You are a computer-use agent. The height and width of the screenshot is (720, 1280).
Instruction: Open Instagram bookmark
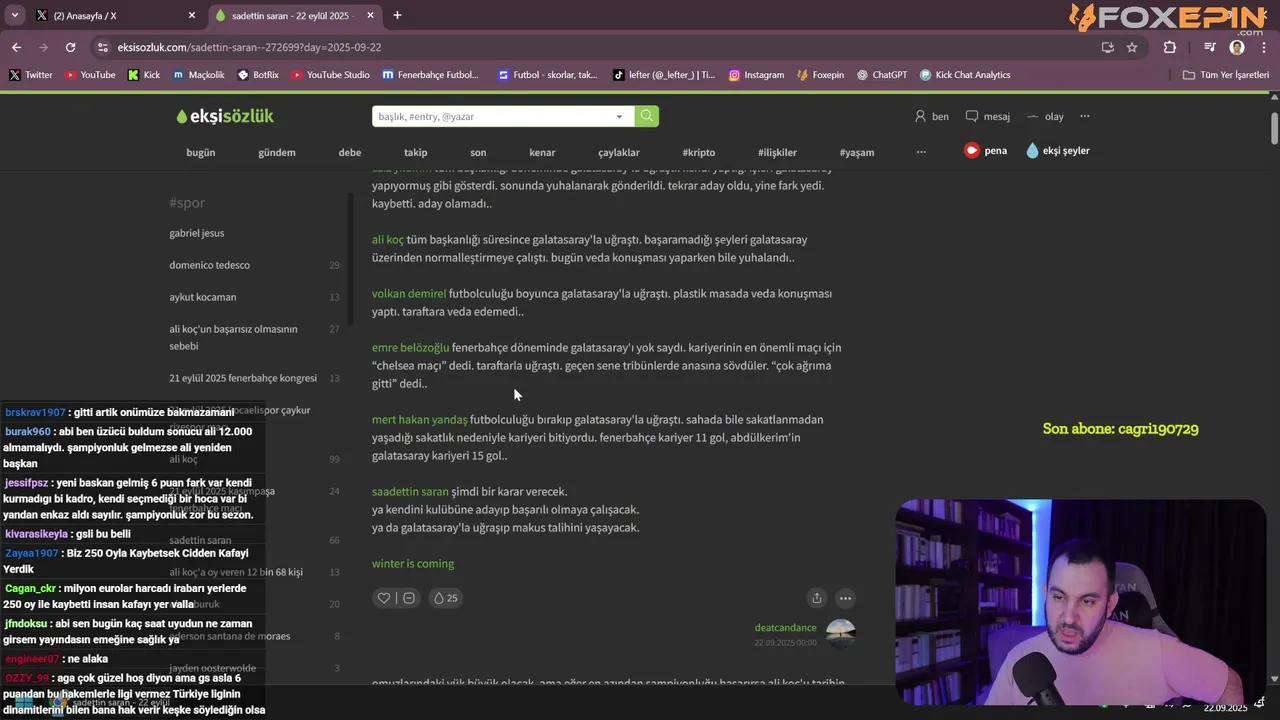pyautogui.click(x=756, y=75)
